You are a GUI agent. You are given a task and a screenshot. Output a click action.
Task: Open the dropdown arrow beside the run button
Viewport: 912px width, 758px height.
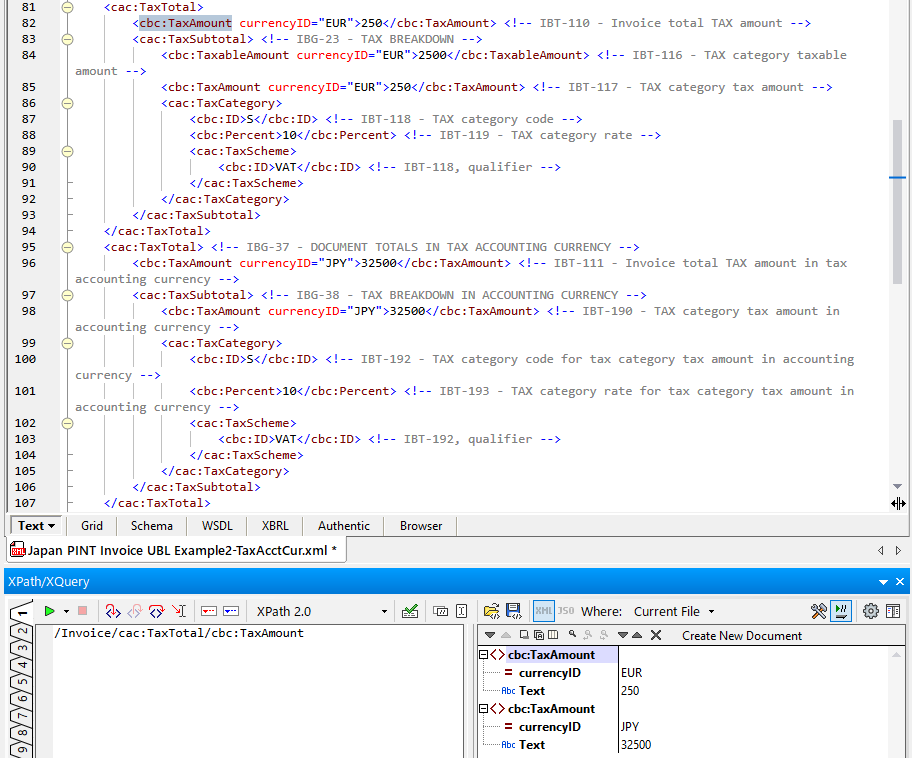pyautogui.click(x=66, y=611)
